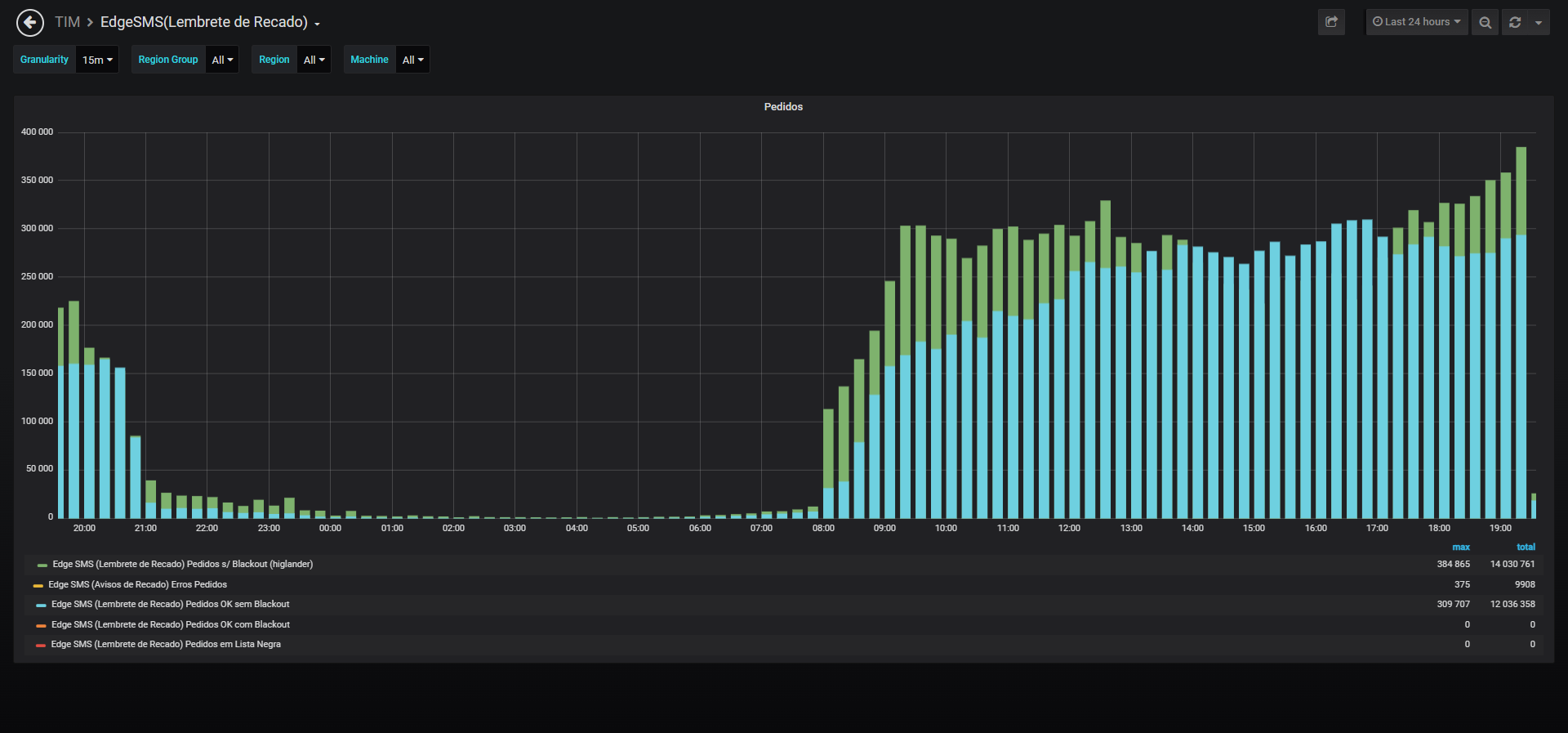This screenshot has width=1568, height=733.
Task: Toggle the Erros Pedidos legend series
Action: pyautogui.click(x=138, y=584)
